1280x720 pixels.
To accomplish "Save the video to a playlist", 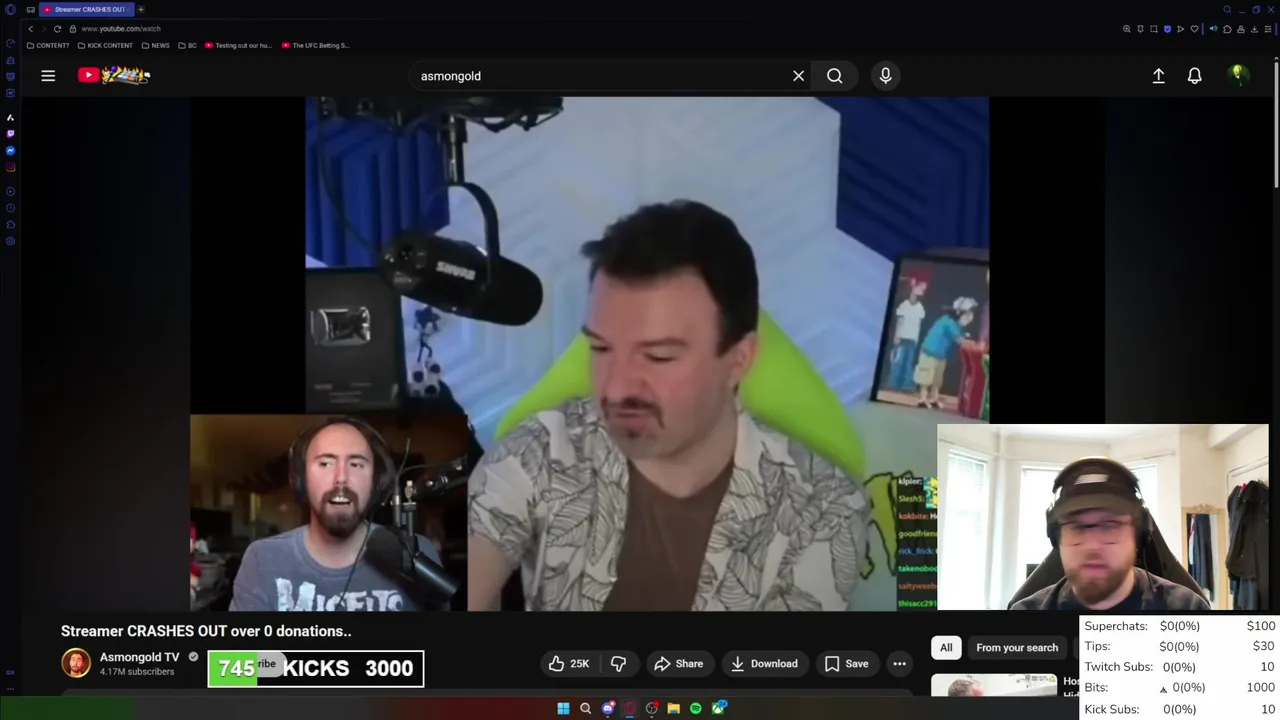I will point(847,663).
